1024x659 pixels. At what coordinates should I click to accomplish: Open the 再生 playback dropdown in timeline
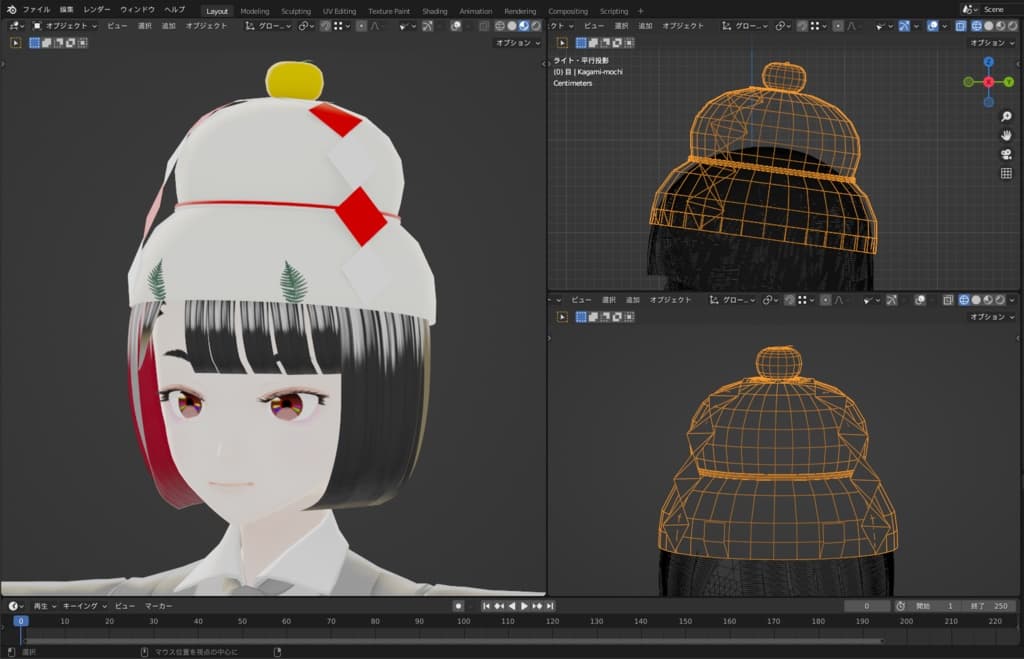[x=43, y=606]
